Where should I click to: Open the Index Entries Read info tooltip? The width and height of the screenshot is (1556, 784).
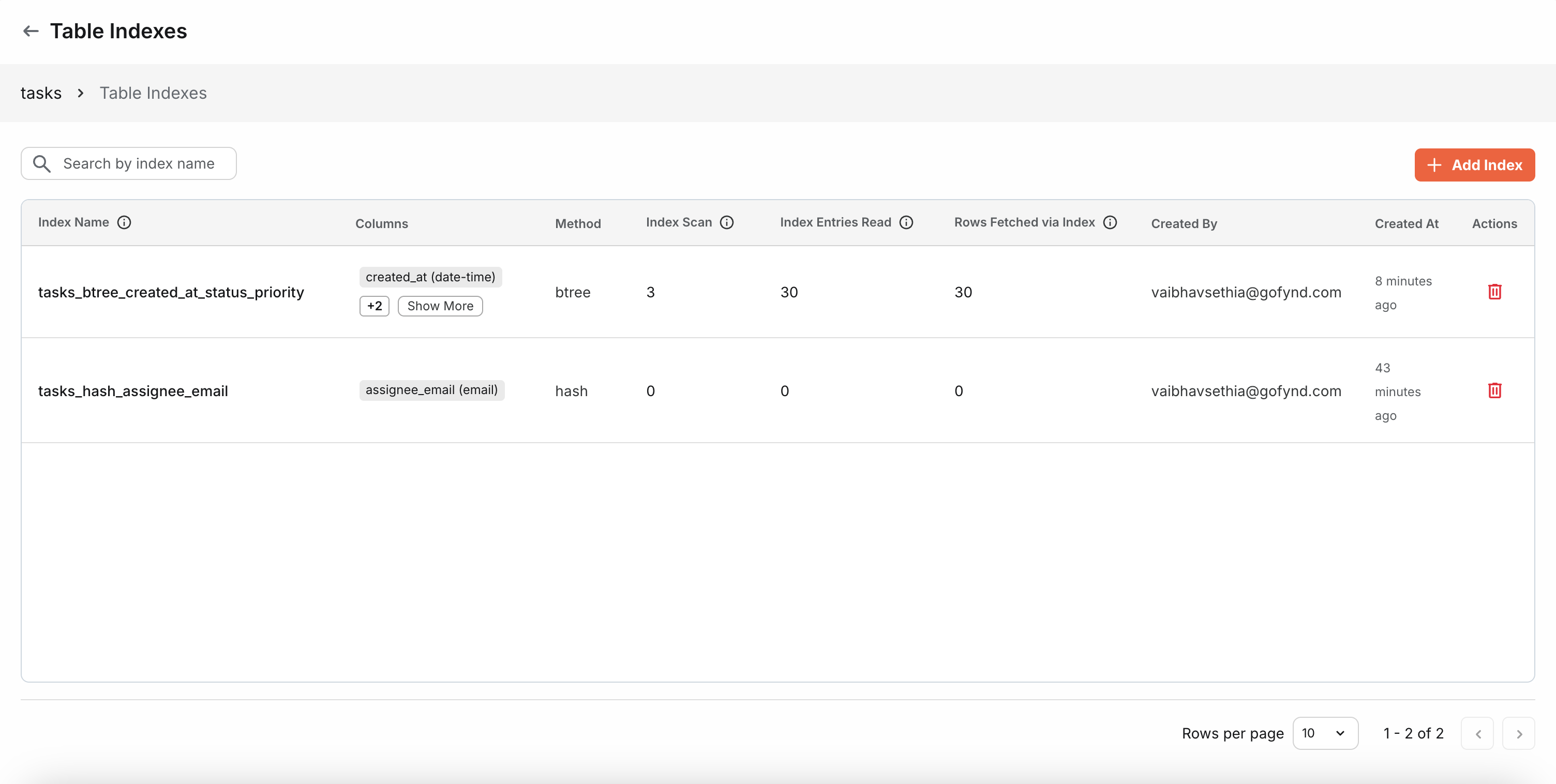pos(906,222)
